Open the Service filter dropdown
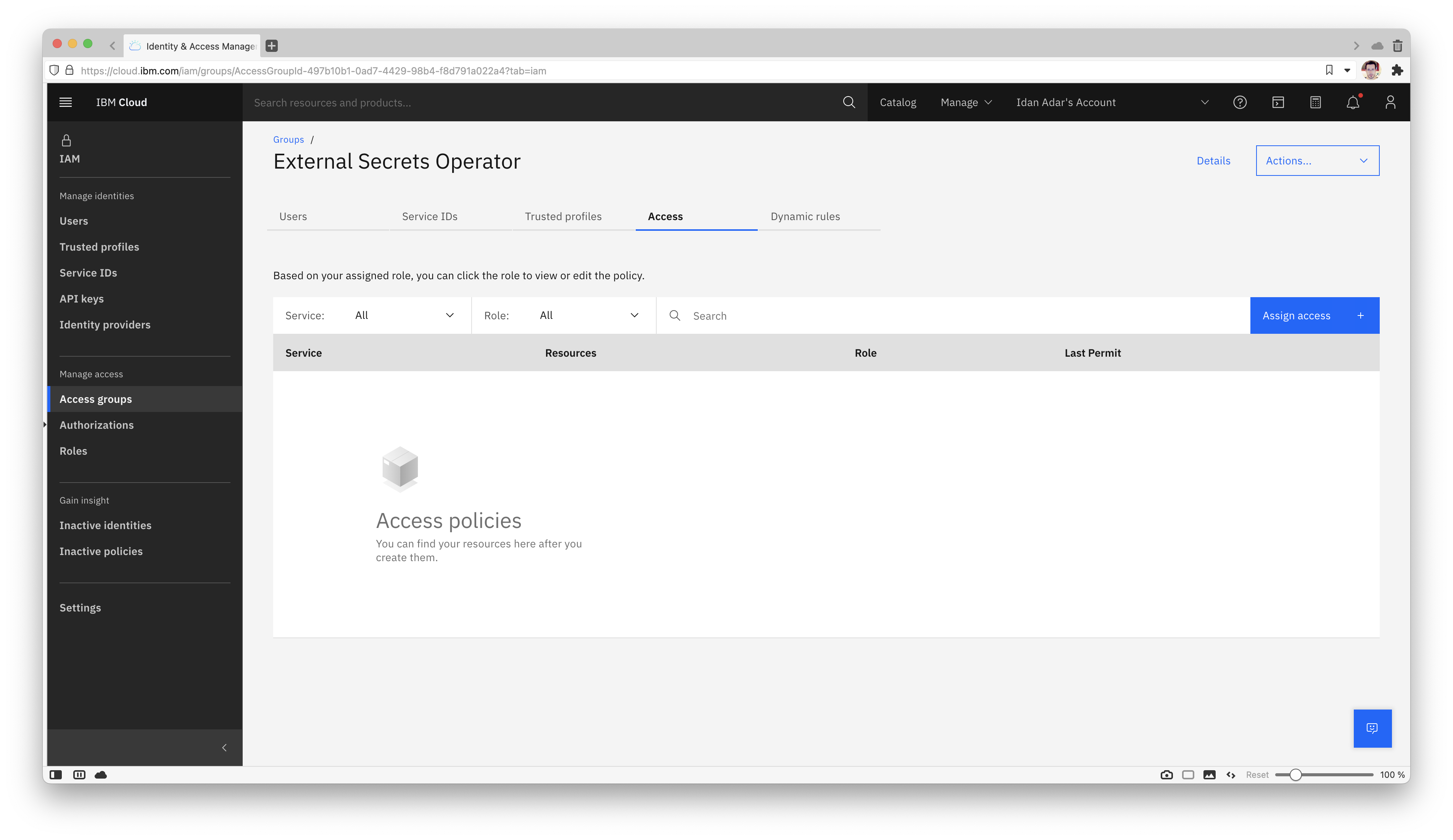 tap(404, 315)
